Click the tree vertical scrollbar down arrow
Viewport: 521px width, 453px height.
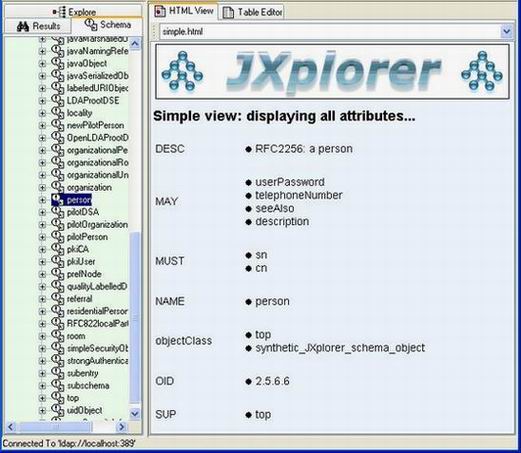tap(135, 414)
